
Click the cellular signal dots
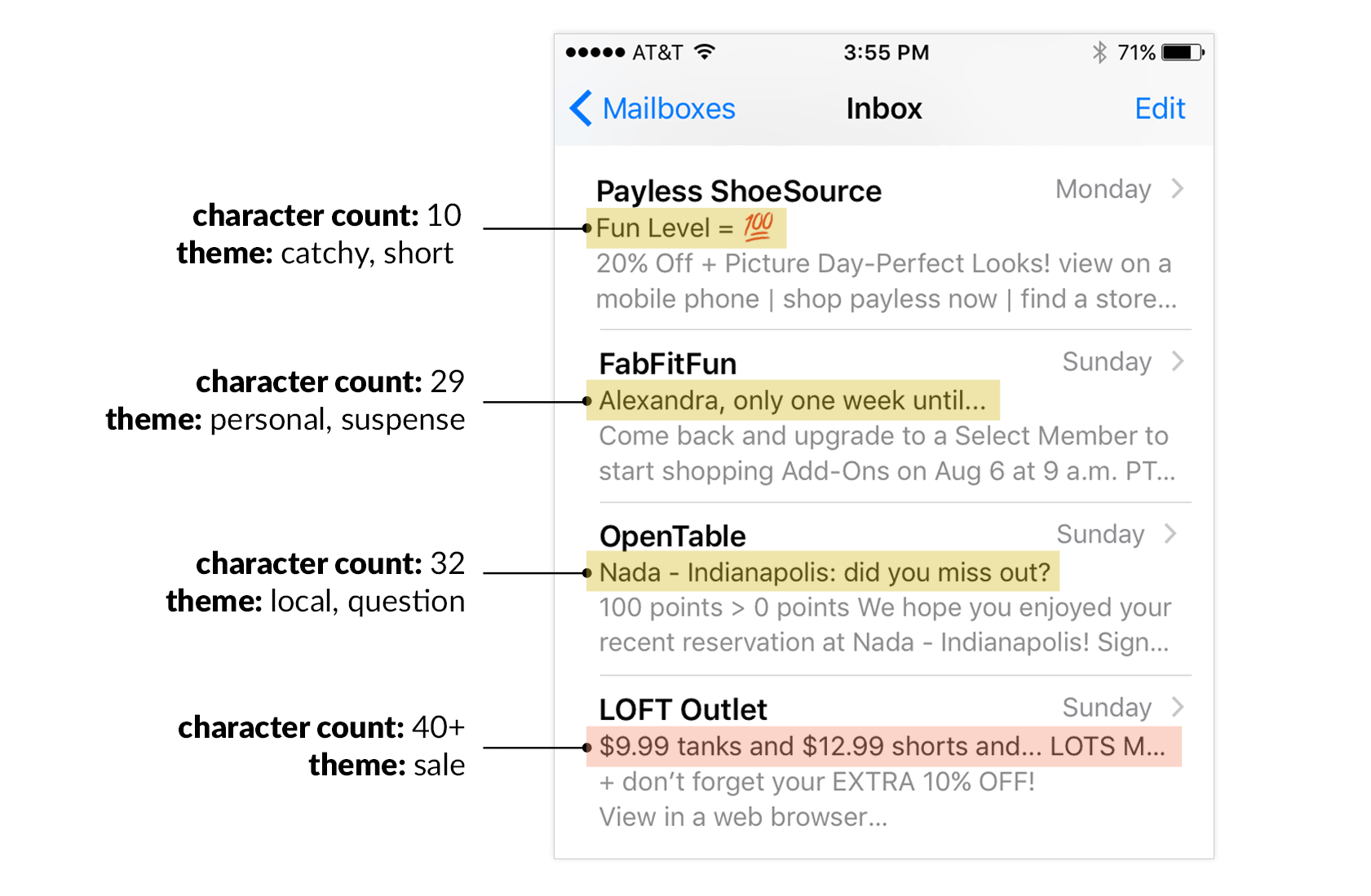(x=595, y=52)
